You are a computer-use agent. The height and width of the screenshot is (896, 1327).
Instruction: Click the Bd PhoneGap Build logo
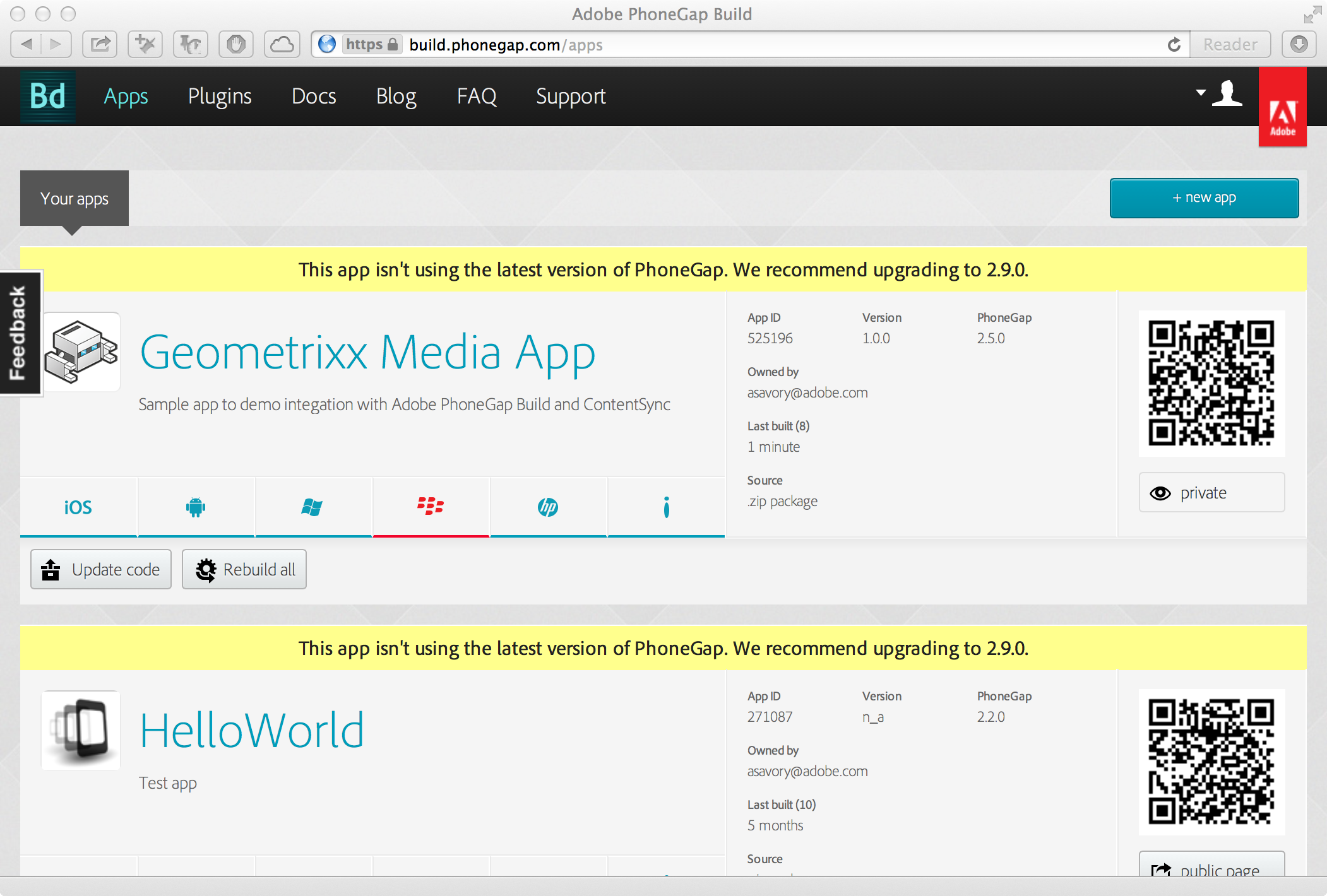pyautogui.click(x=48, y=96)
